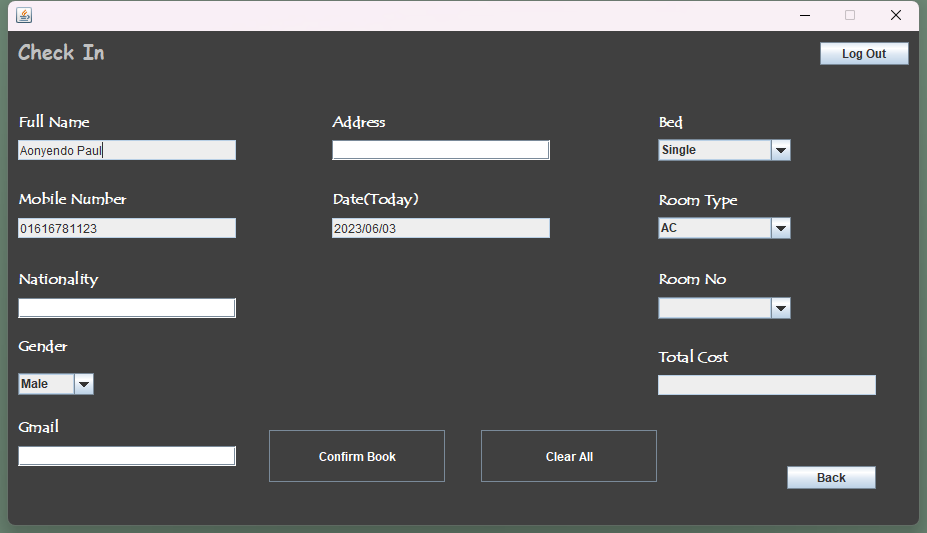927x533 pixels.
Task: Click the Log Out button
Action: coord(864,54)
